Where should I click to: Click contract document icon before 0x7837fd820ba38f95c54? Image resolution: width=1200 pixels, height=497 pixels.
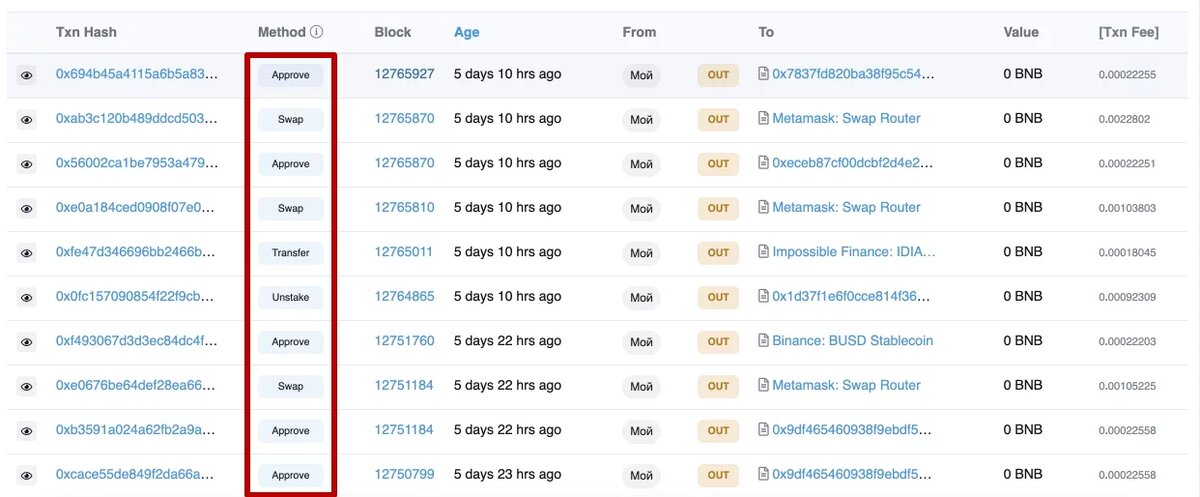(x=764, y=74)
